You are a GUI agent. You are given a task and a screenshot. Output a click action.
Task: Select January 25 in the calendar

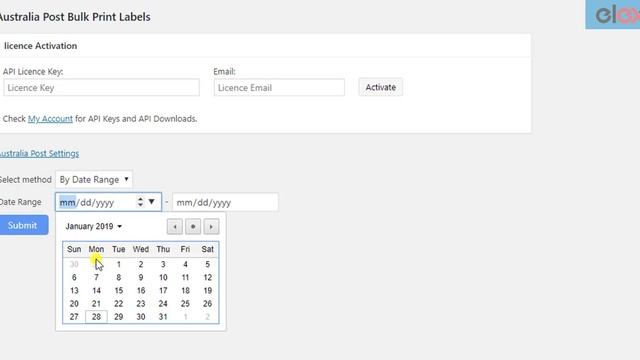pos(185,304)
